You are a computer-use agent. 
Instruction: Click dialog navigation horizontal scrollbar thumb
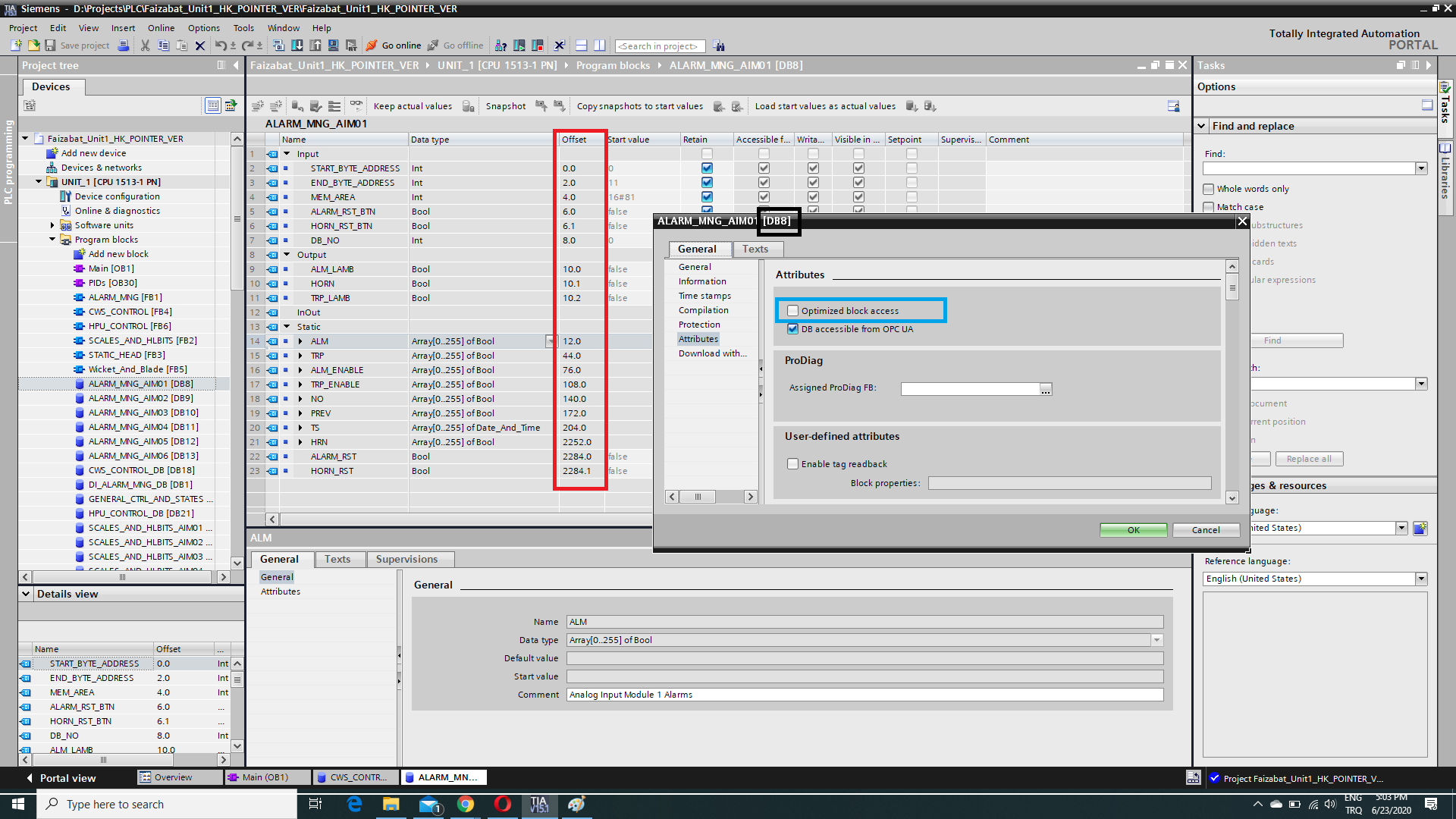(x=698, y=497)
